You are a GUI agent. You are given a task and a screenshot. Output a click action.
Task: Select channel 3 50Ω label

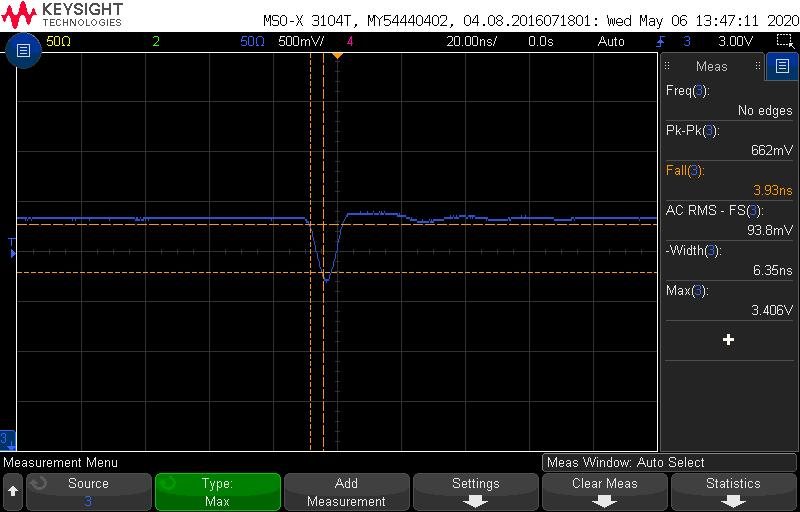tap(252, 41)
